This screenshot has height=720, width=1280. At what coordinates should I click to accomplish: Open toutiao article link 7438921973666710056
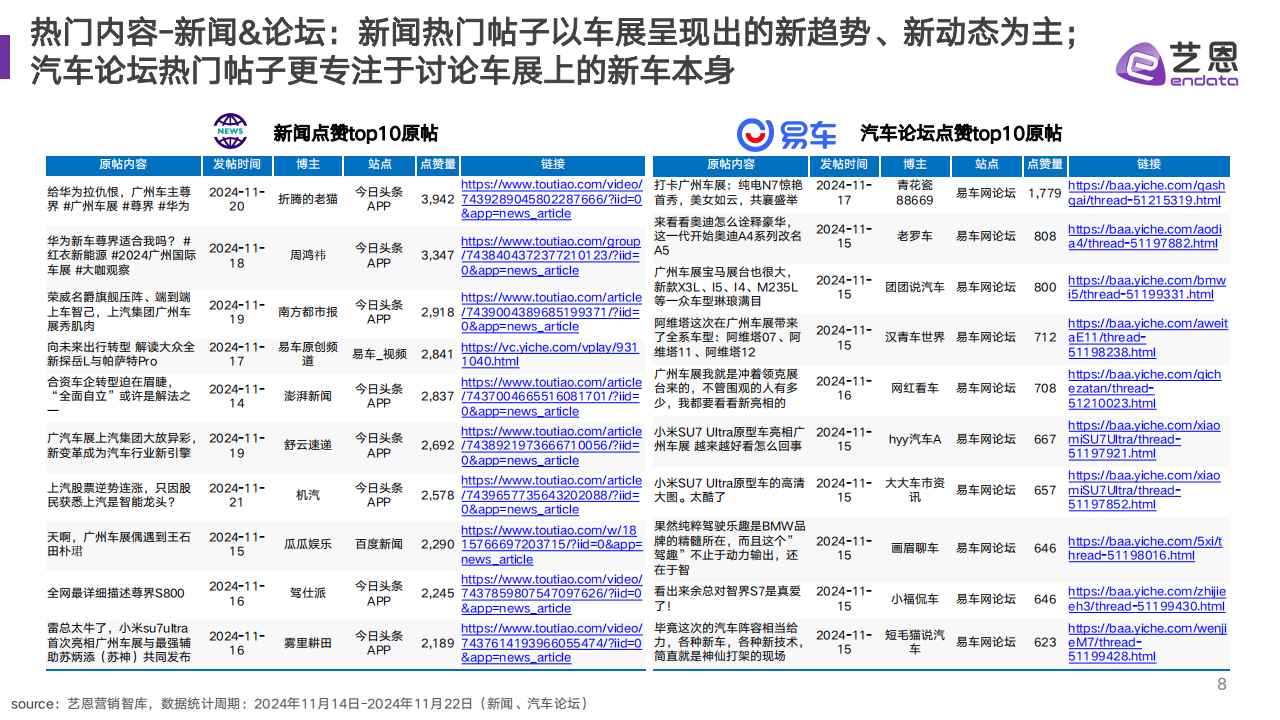(x=551, y=446)
